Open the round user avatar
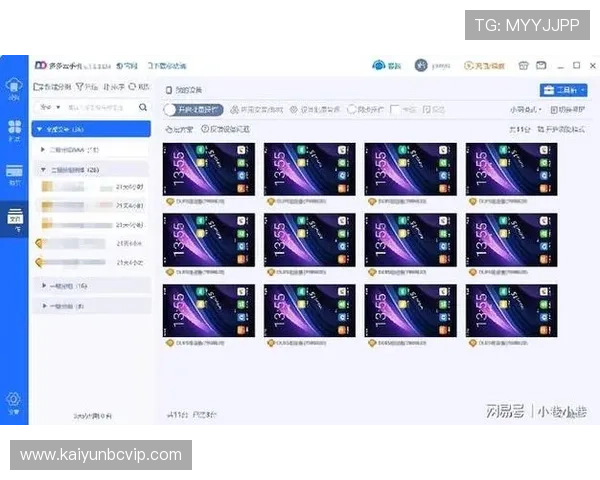 (421, 65)
